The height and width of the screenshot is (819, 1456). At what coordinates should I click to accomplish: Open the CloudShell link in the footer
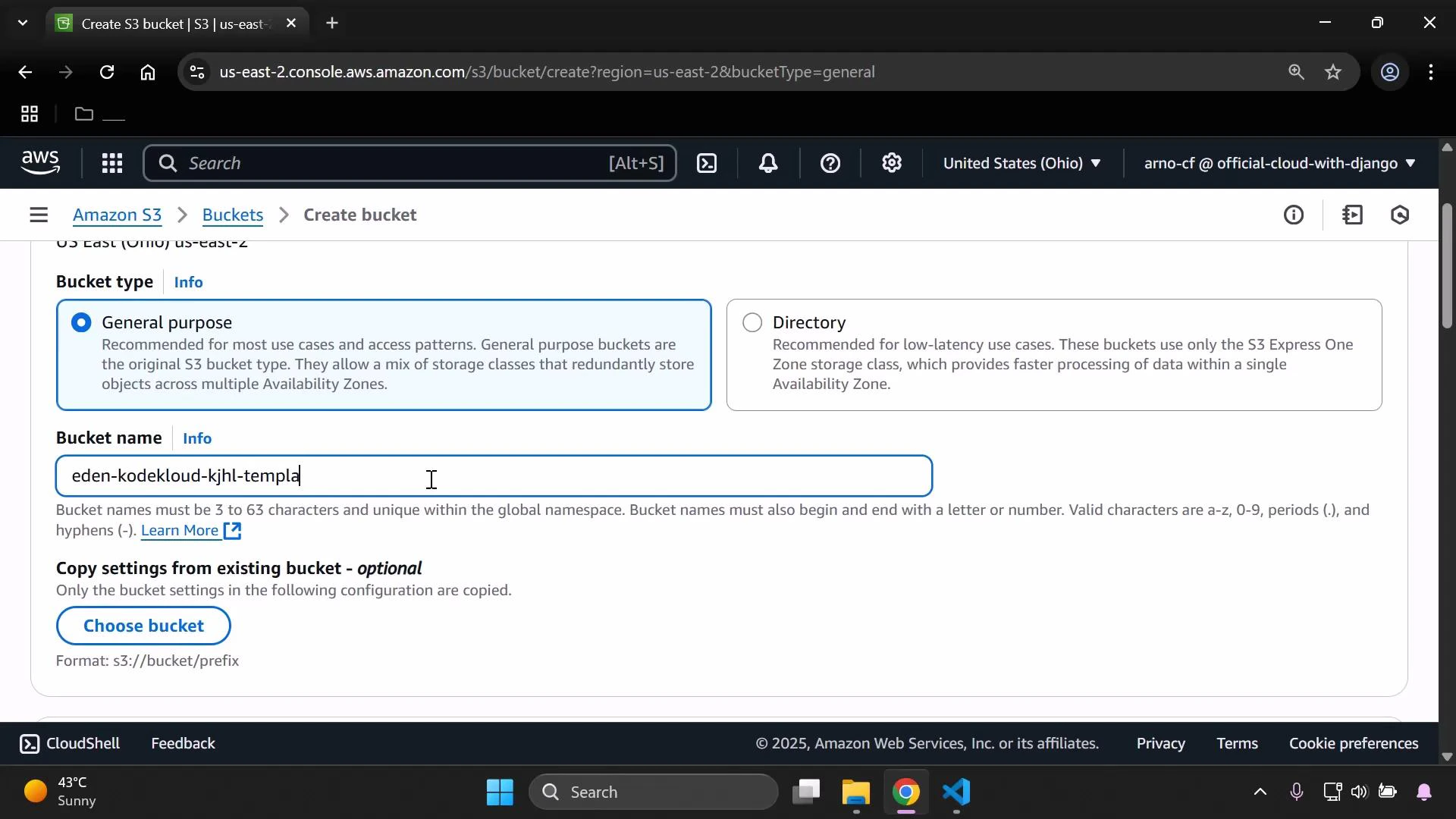tap(70, 743)
